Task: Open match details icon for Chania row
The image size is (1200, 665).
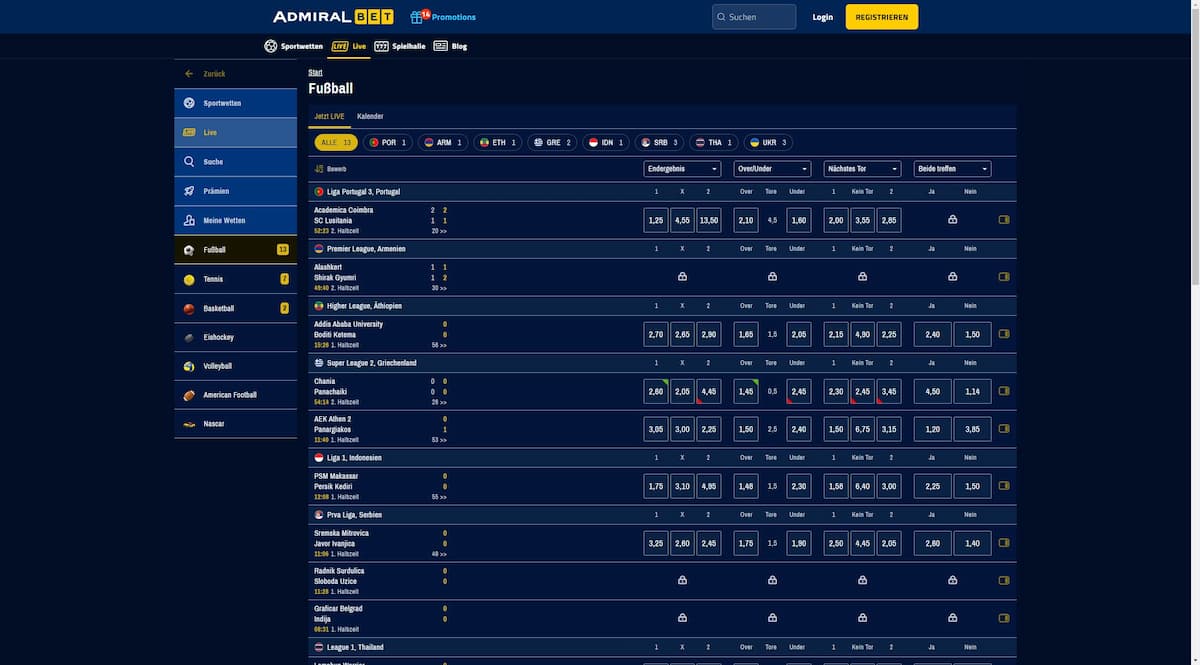Action: (x=1004, y=391)
